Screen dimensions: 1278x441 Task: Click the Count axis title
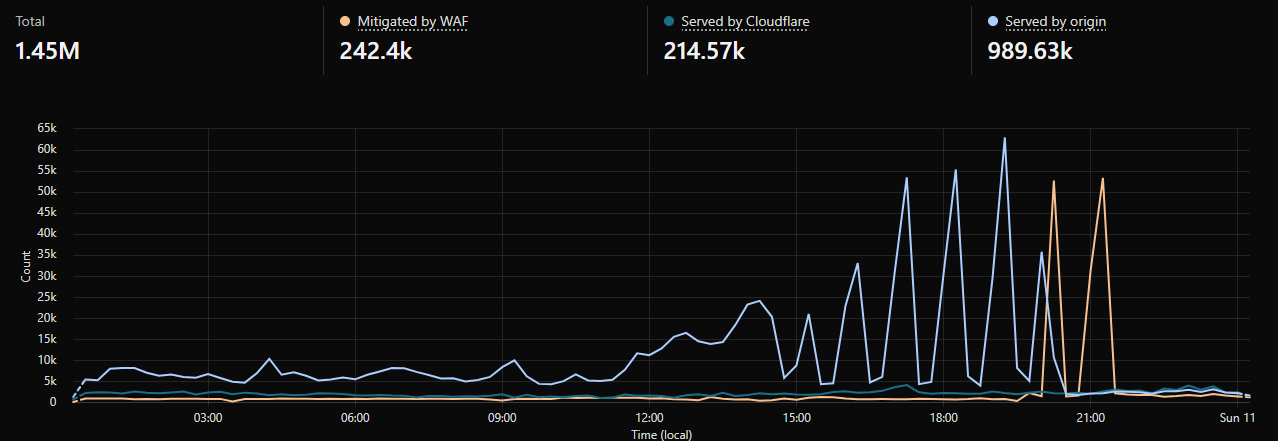pyautogui.click(x=26, y=265)
